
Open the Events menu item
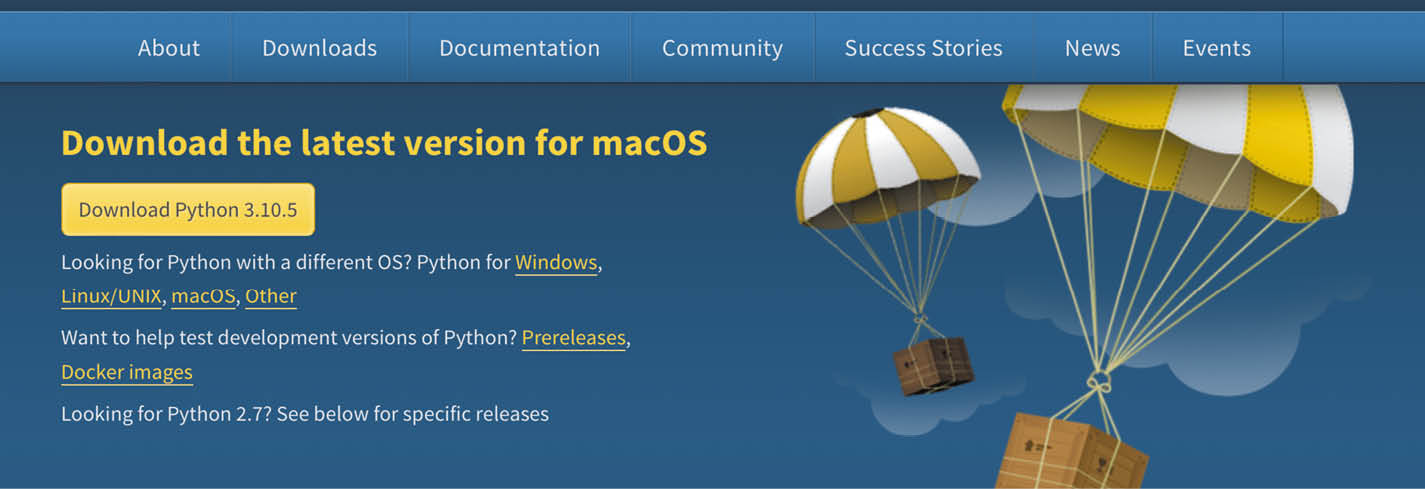1216,48
